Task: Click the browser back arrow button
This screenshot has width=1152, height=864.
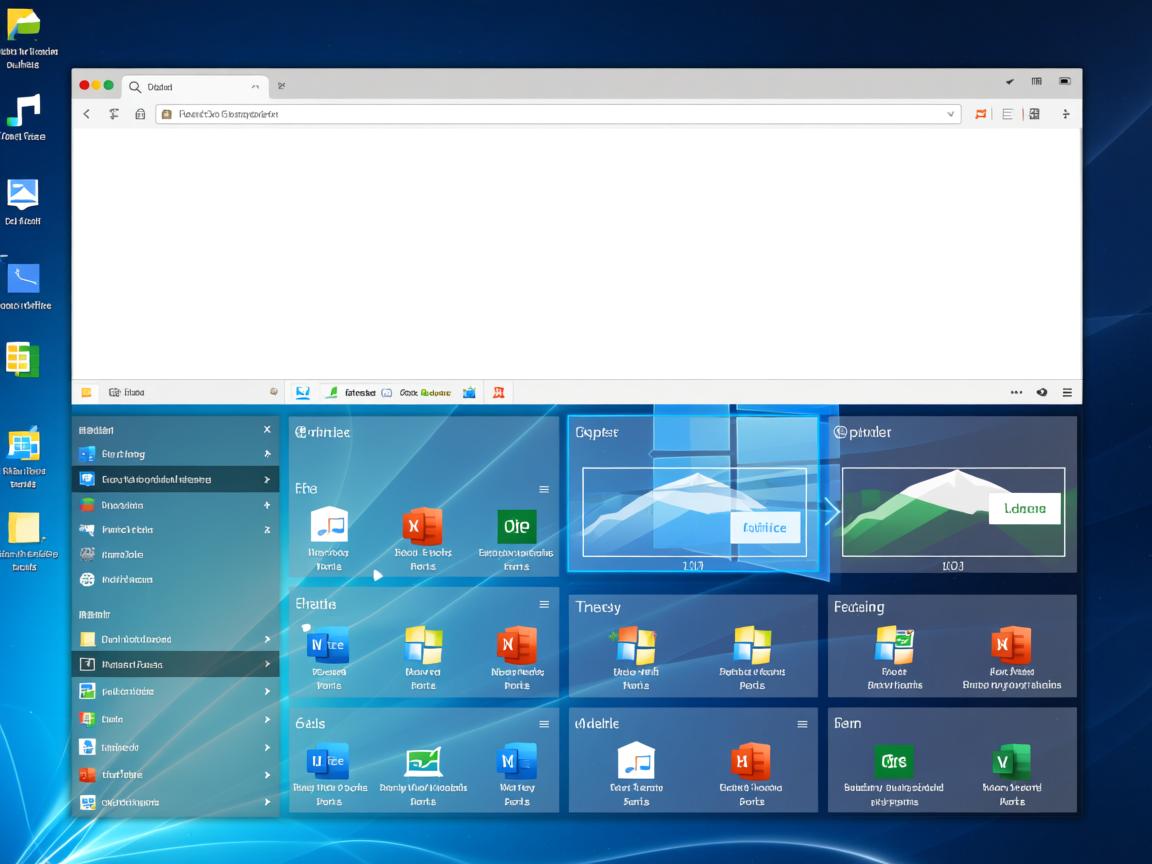Action: pos(87,114)
